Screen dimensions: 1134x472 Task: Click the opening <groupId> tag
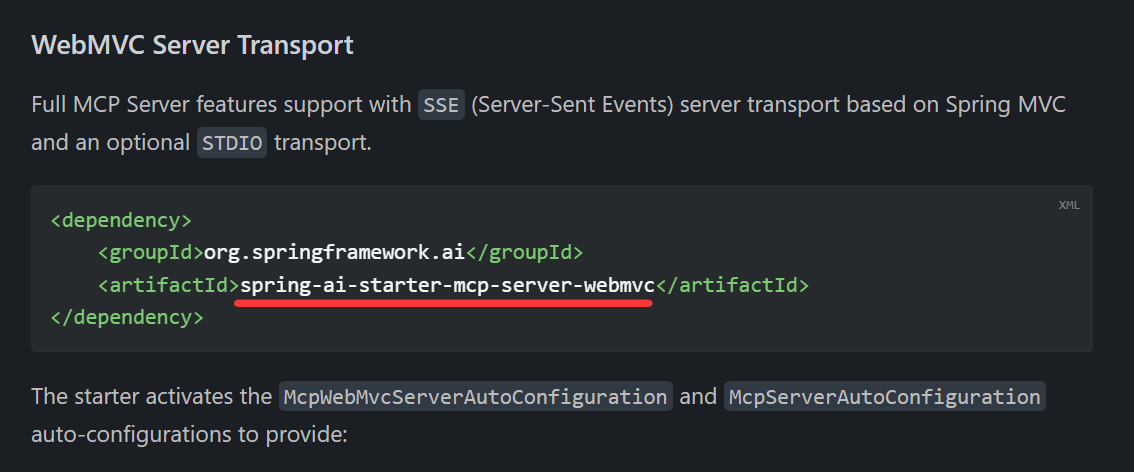click(x=150, y=252)
